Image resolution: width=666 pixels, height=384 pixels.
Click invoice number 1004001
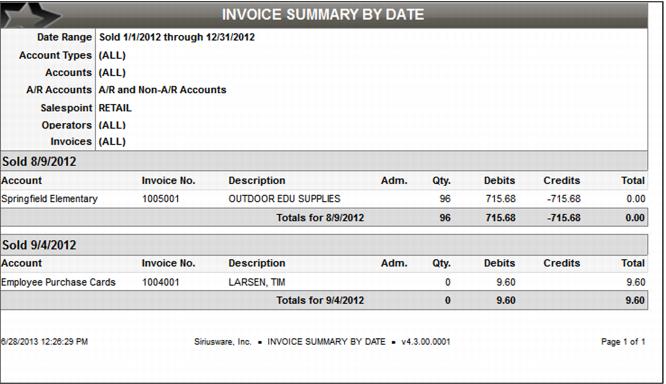point(161,282)
